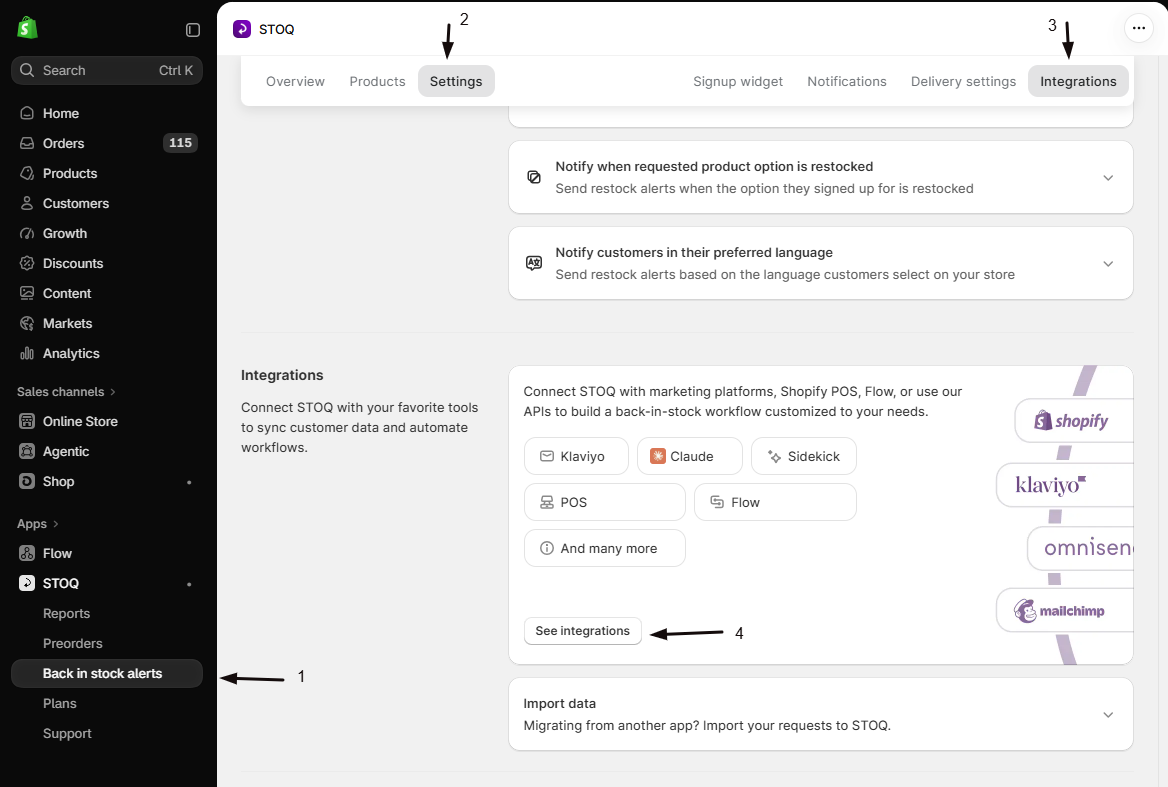Click the 115 orders count badge

pos(180,143)
